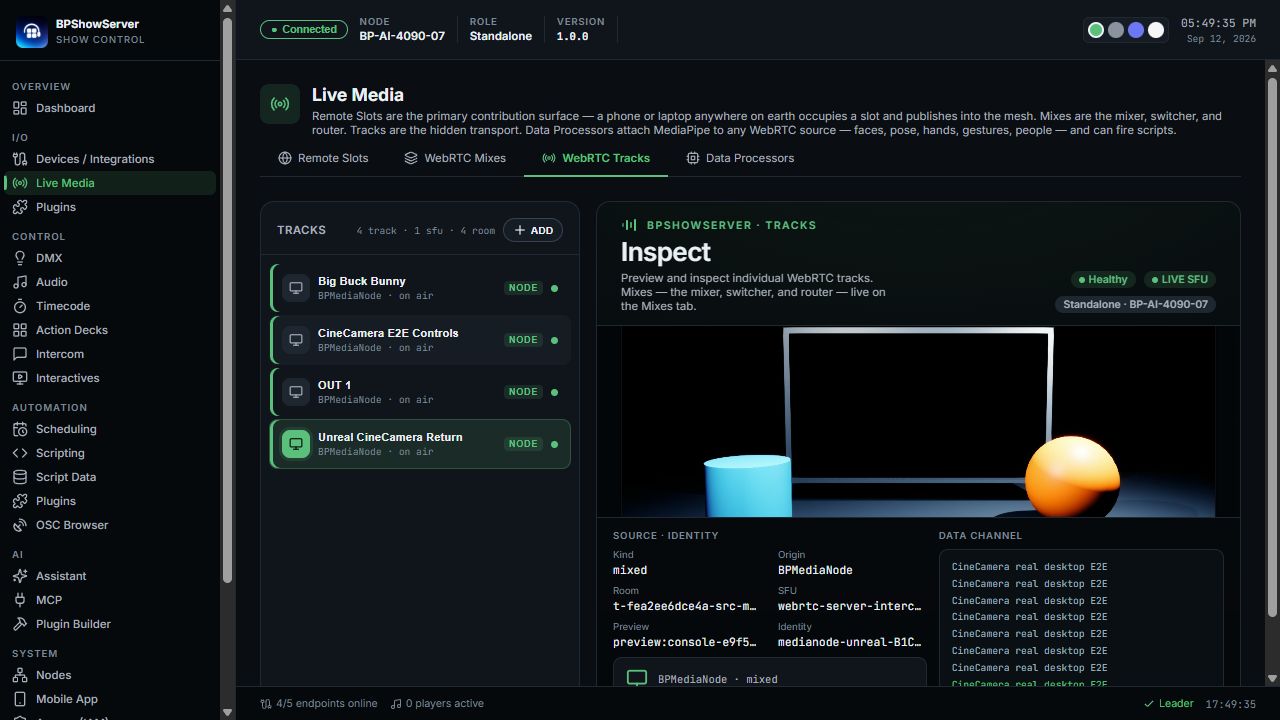
Task: Open the Scripting code icon
Action: 20,453
